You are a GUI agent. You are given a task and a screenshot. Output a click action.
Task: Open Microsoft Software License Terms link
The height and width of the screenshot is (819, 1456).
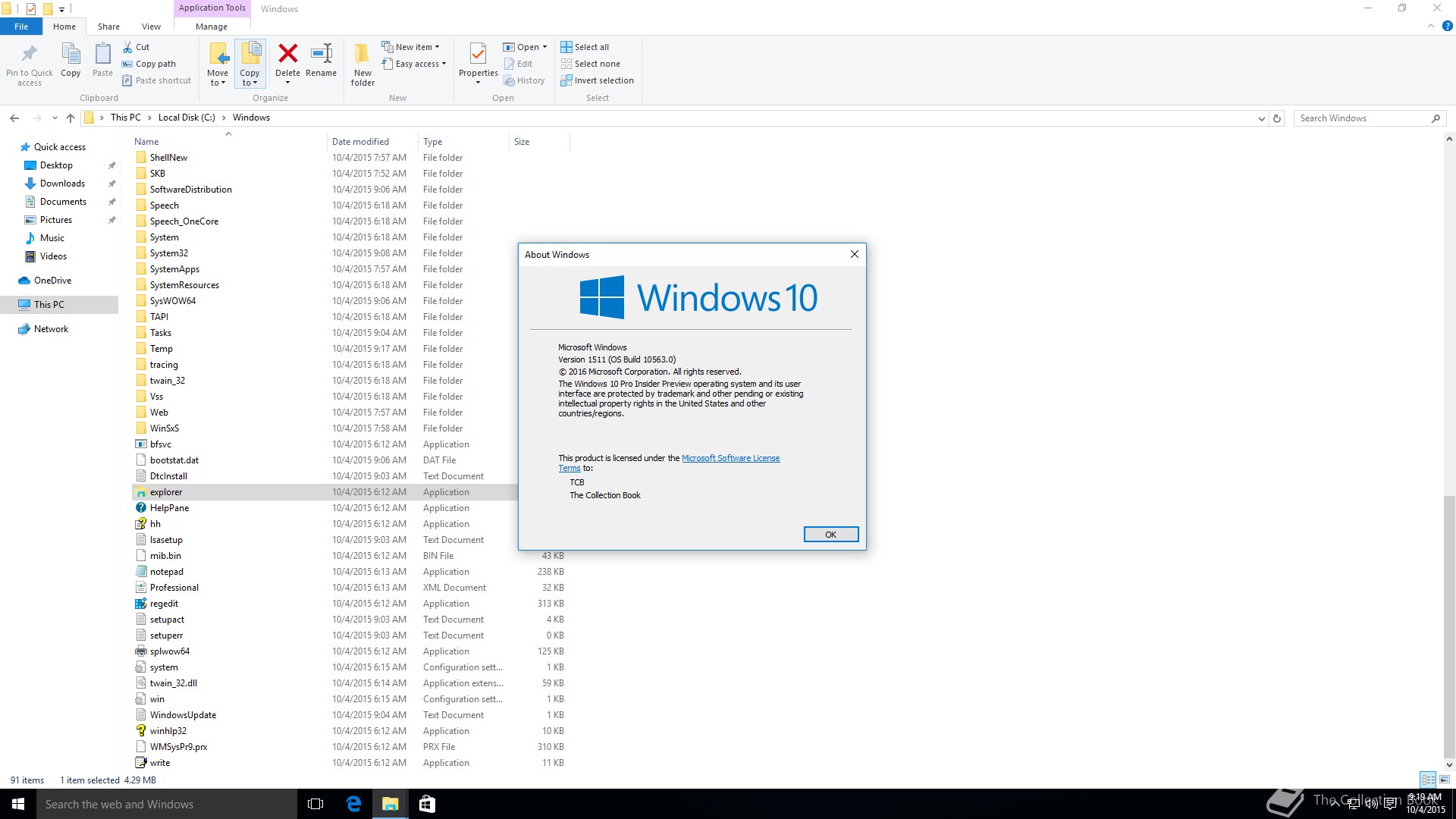(730, 458)
